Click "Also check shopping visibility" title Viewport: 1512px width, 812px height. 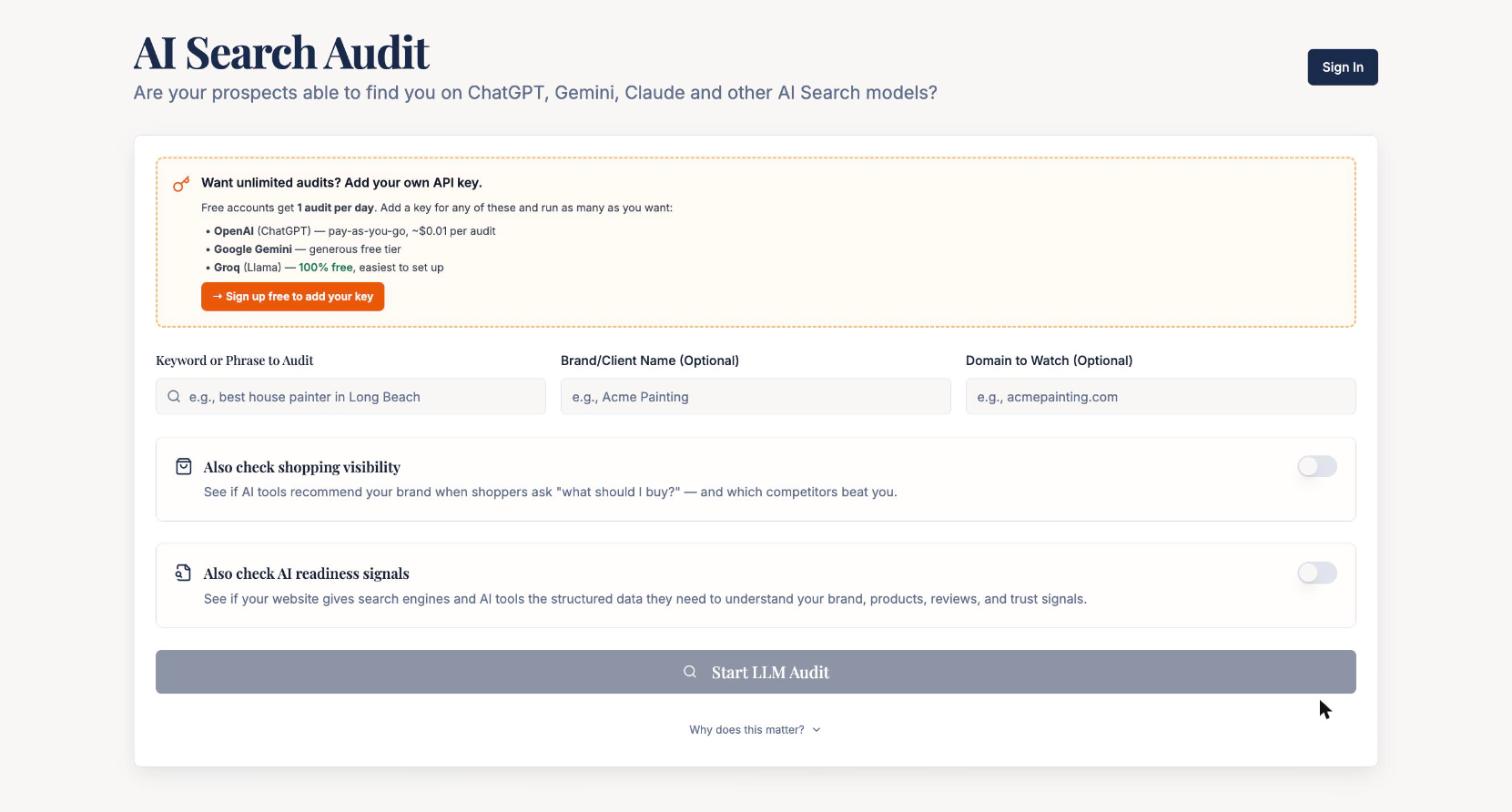[302, 467]
